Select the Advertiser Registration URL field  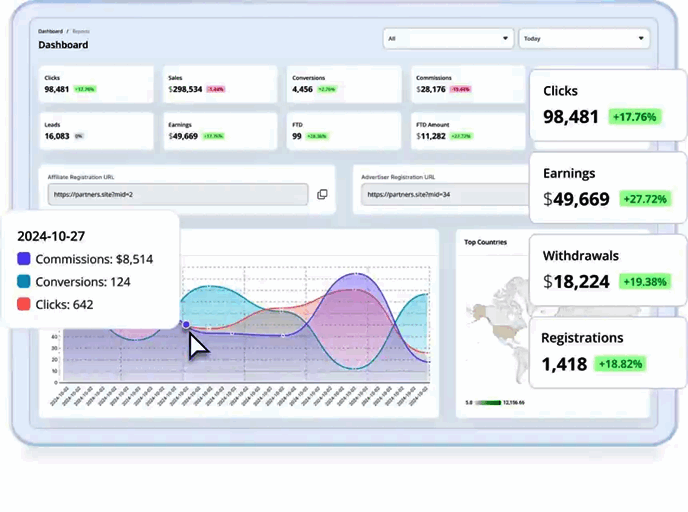(x=445, y=194)
